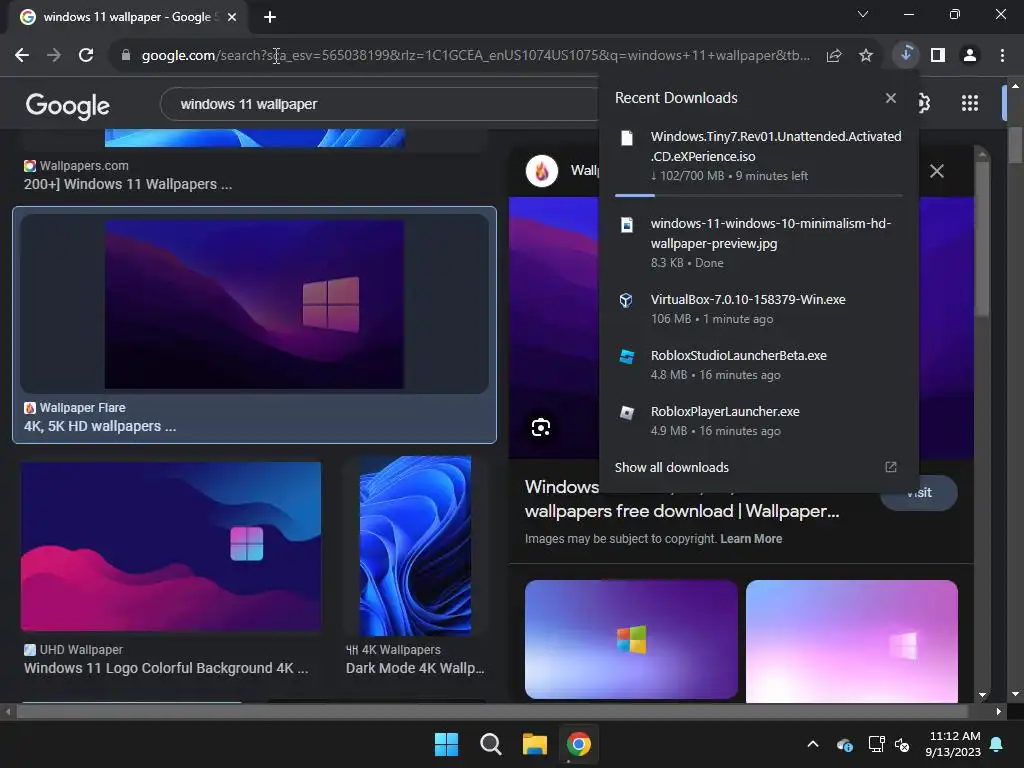Image resolution: width=1024 pixels, height=768 pixels.
Task: Search with Google Lens icon on preview
Action: coord(541,427)
